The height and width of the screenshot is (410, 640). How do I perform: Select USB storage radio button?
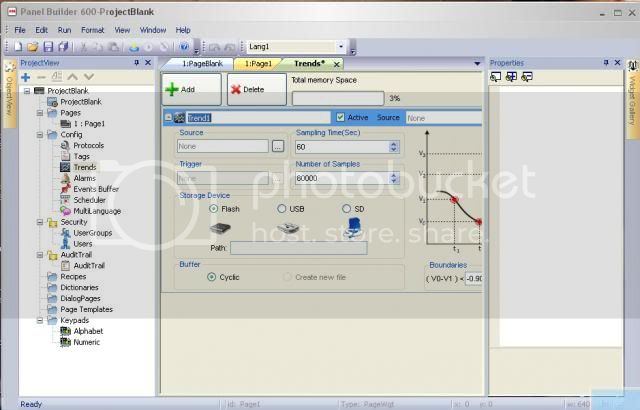(281, 209)
